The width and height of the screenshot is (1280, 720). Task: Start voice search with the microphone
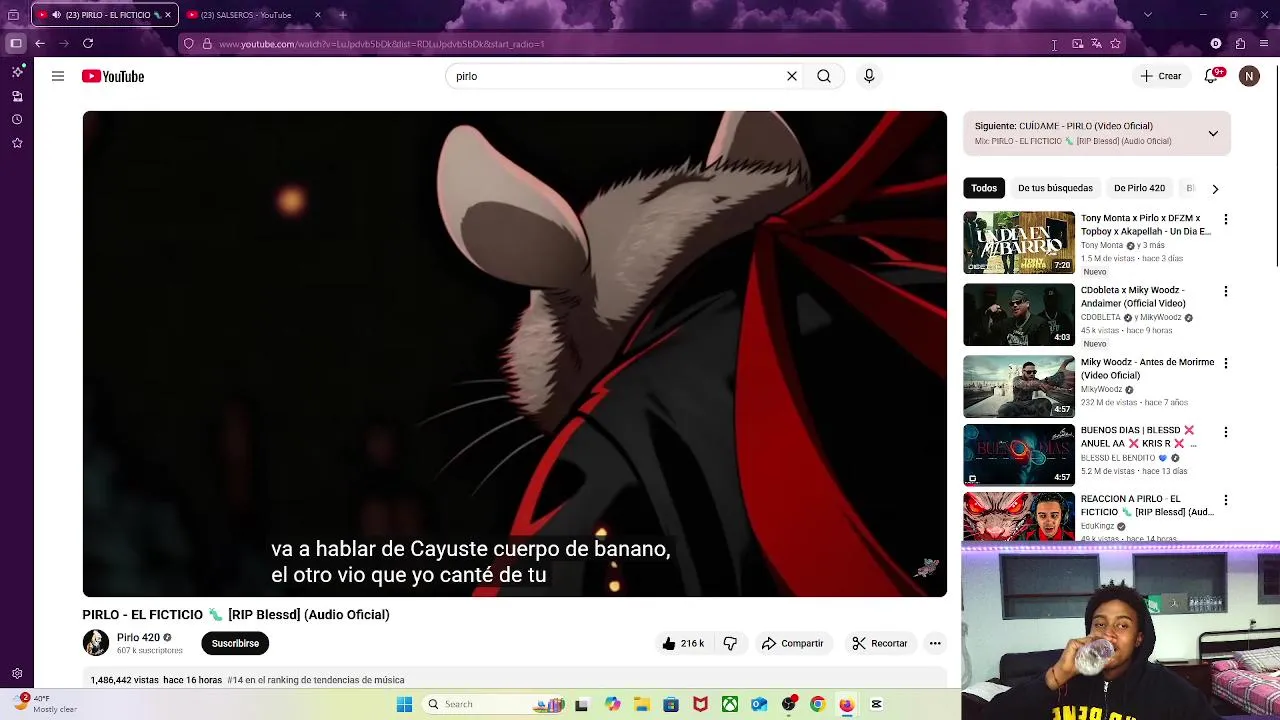(x=869, y=76)
